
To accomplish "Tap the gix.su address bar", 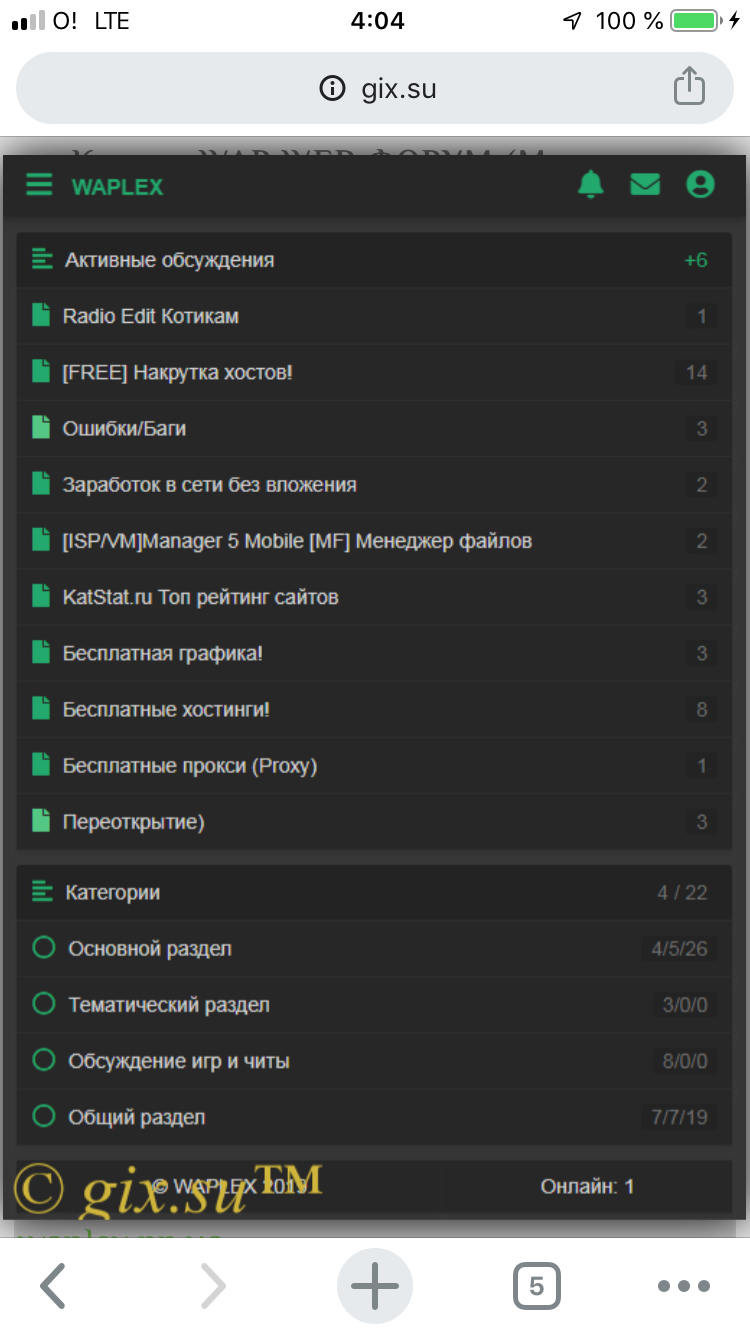I will 377,88.
